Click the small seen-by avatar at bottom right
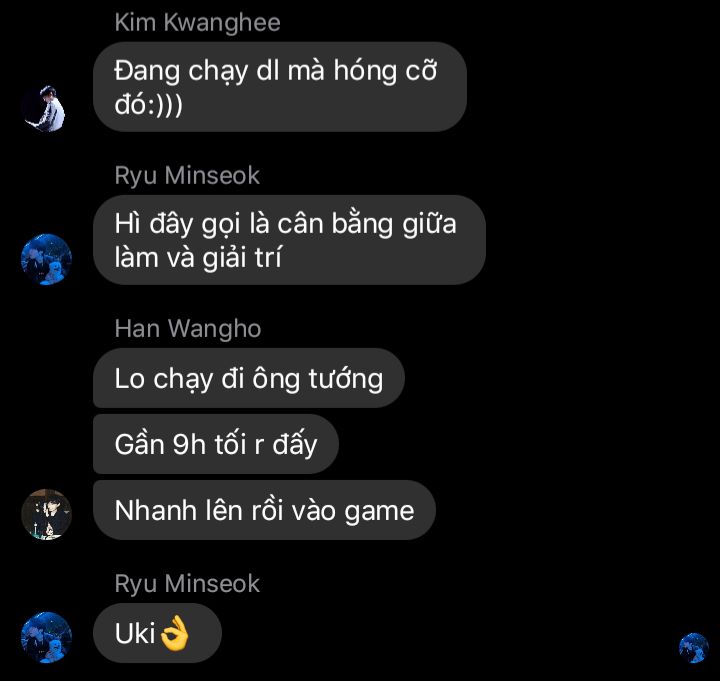The height and width of the screenshot is (681, 720). [x=693, y=648]
